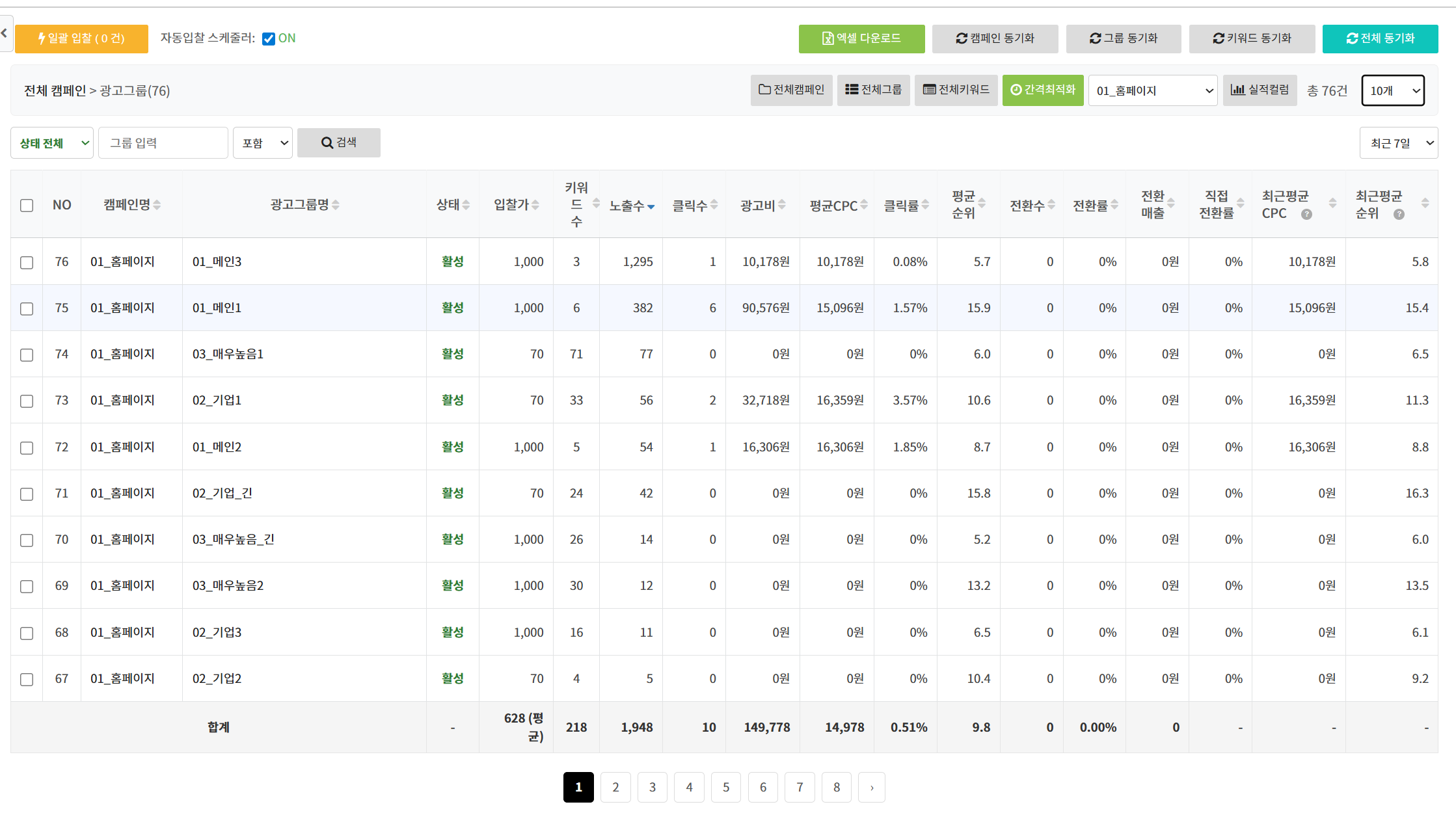
Task: Click the 엑셀 다운로드 excel icon button
Action: click(861, 38)
